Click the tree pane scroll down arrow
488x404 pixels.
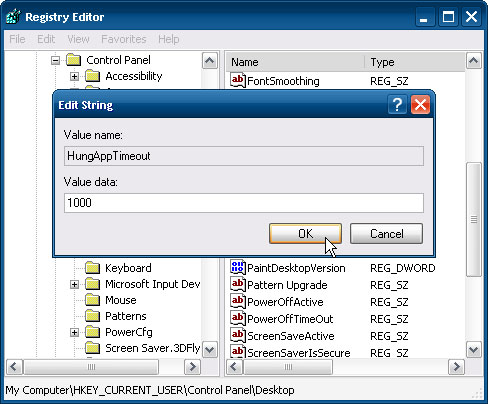pyautogui.click(x=210, y=350)
